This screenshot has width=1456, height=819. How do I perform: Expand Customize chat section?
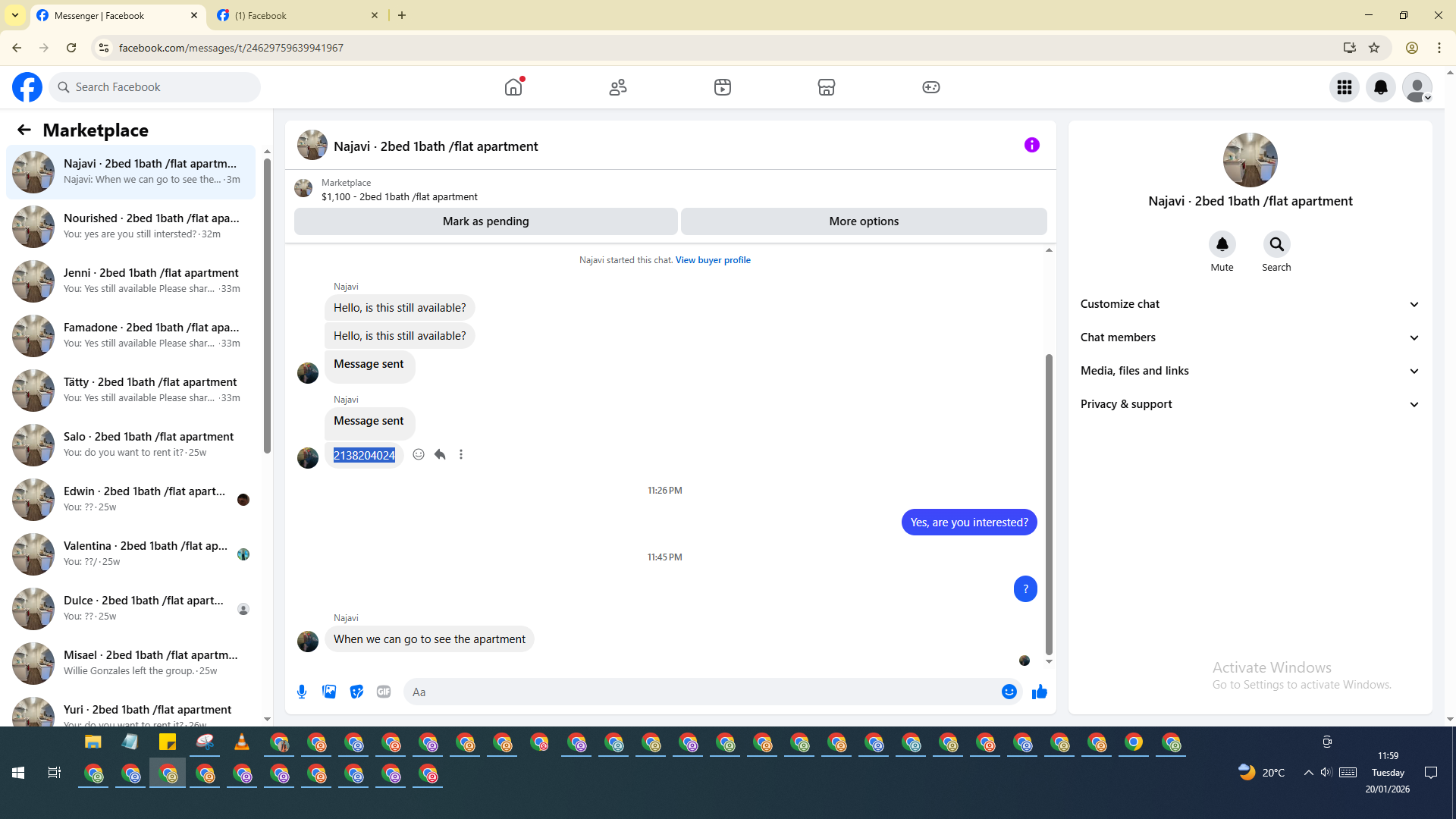point(1250,304)
